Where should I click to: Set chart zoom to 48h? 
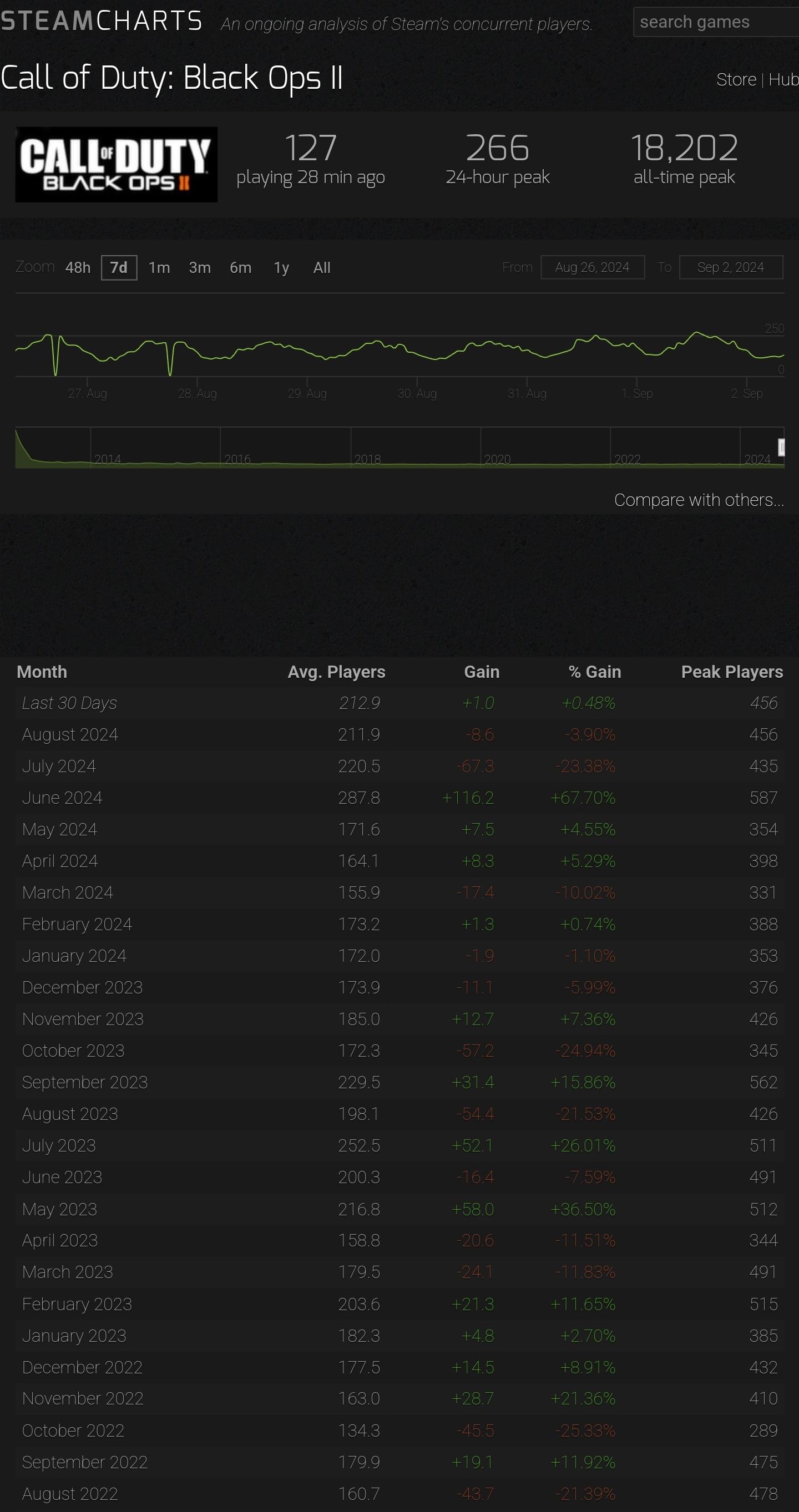78,268
